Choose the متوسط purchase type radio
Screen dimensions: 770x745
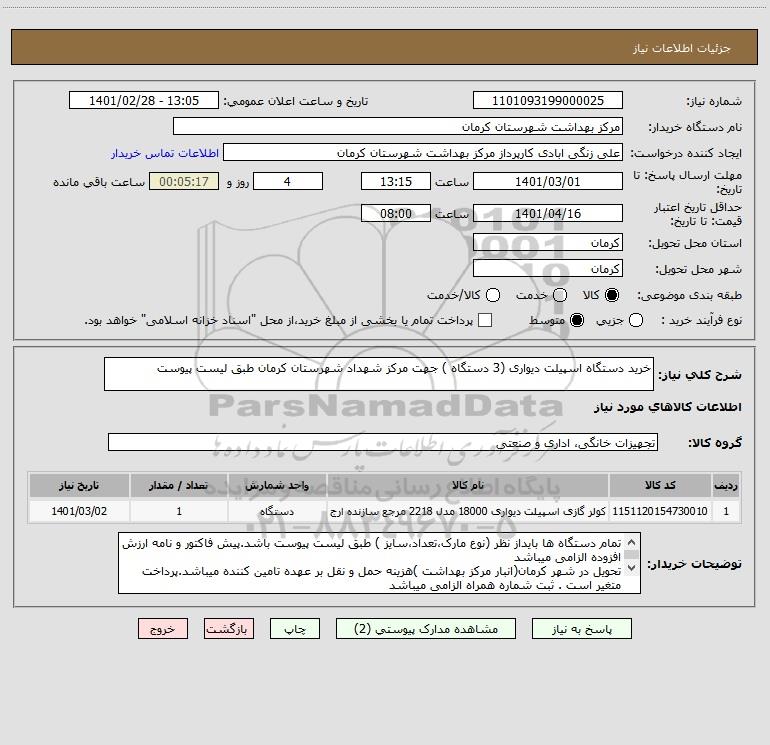(x=577, y=320)
